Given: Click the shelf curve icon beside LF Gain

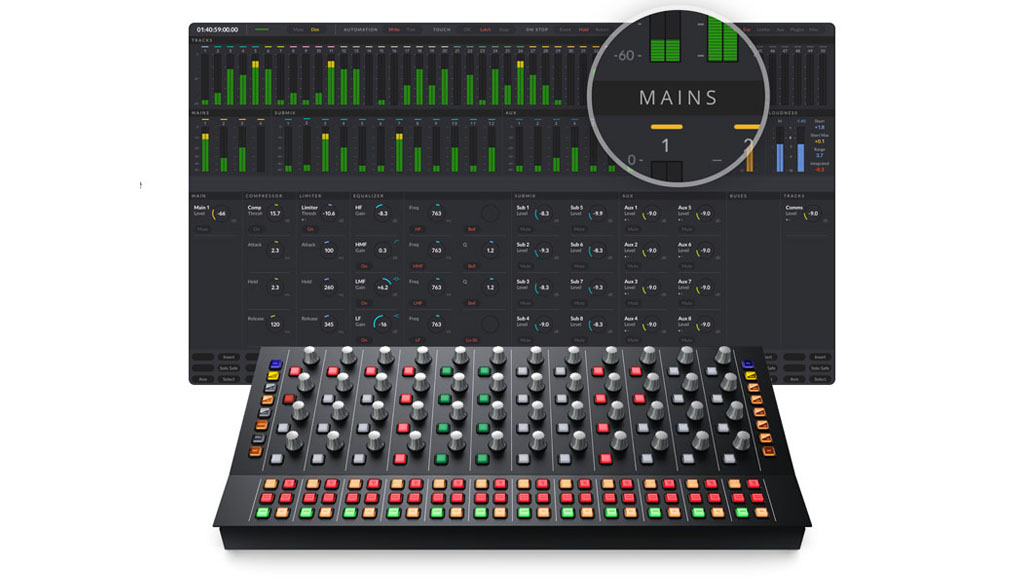Looking at the screenshot, I should (396, 317).
